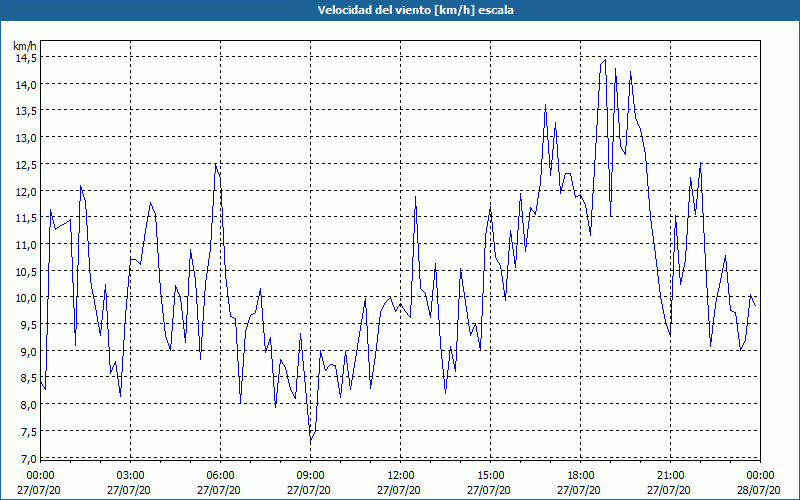Click the 28/07/20 date label

(x=759, y=490)
